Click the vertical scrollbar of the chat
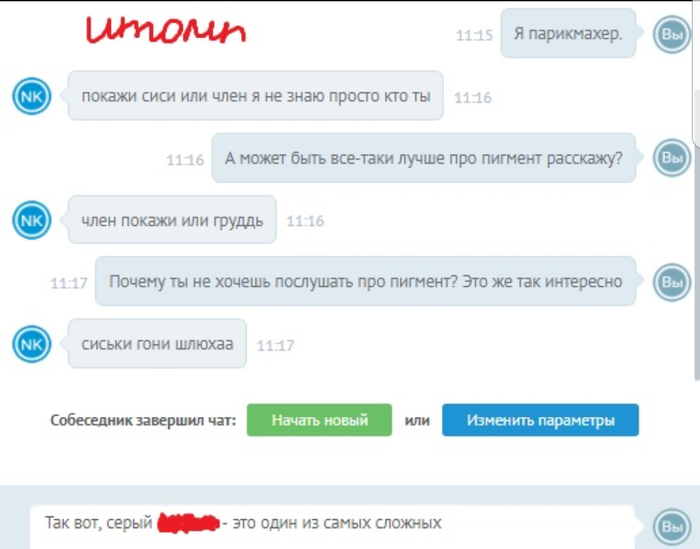Screen dimensions: 700x549 pos(696,232)
